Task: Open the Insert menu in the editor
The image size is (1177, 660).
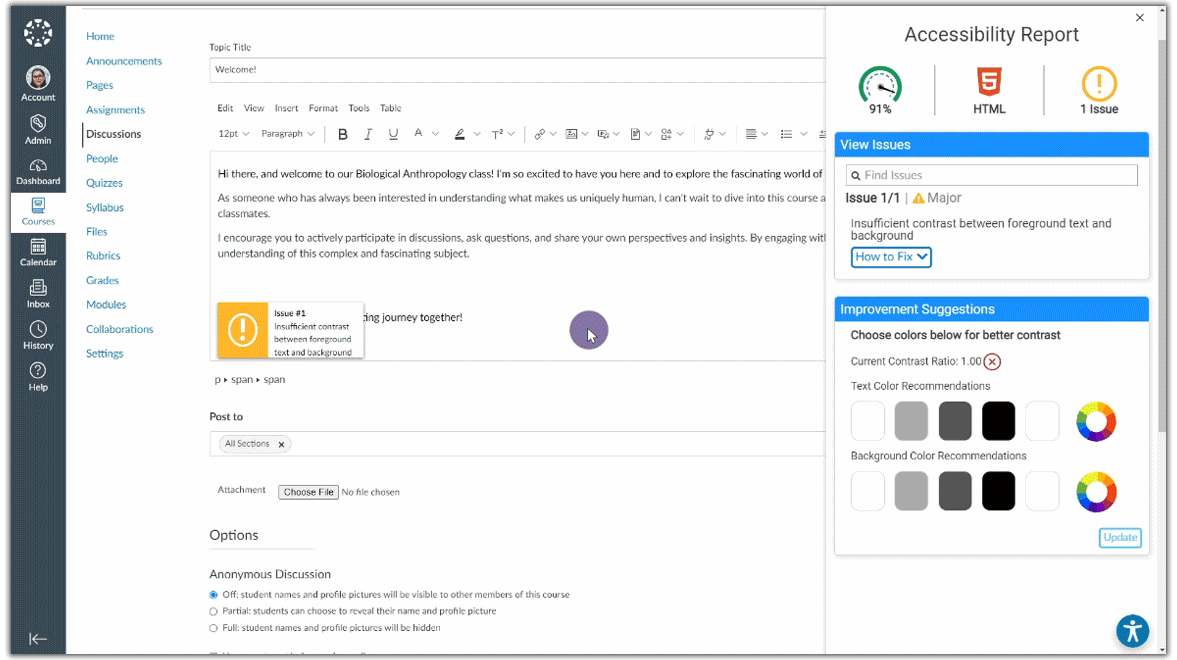Action: click(x=286, y=108)
